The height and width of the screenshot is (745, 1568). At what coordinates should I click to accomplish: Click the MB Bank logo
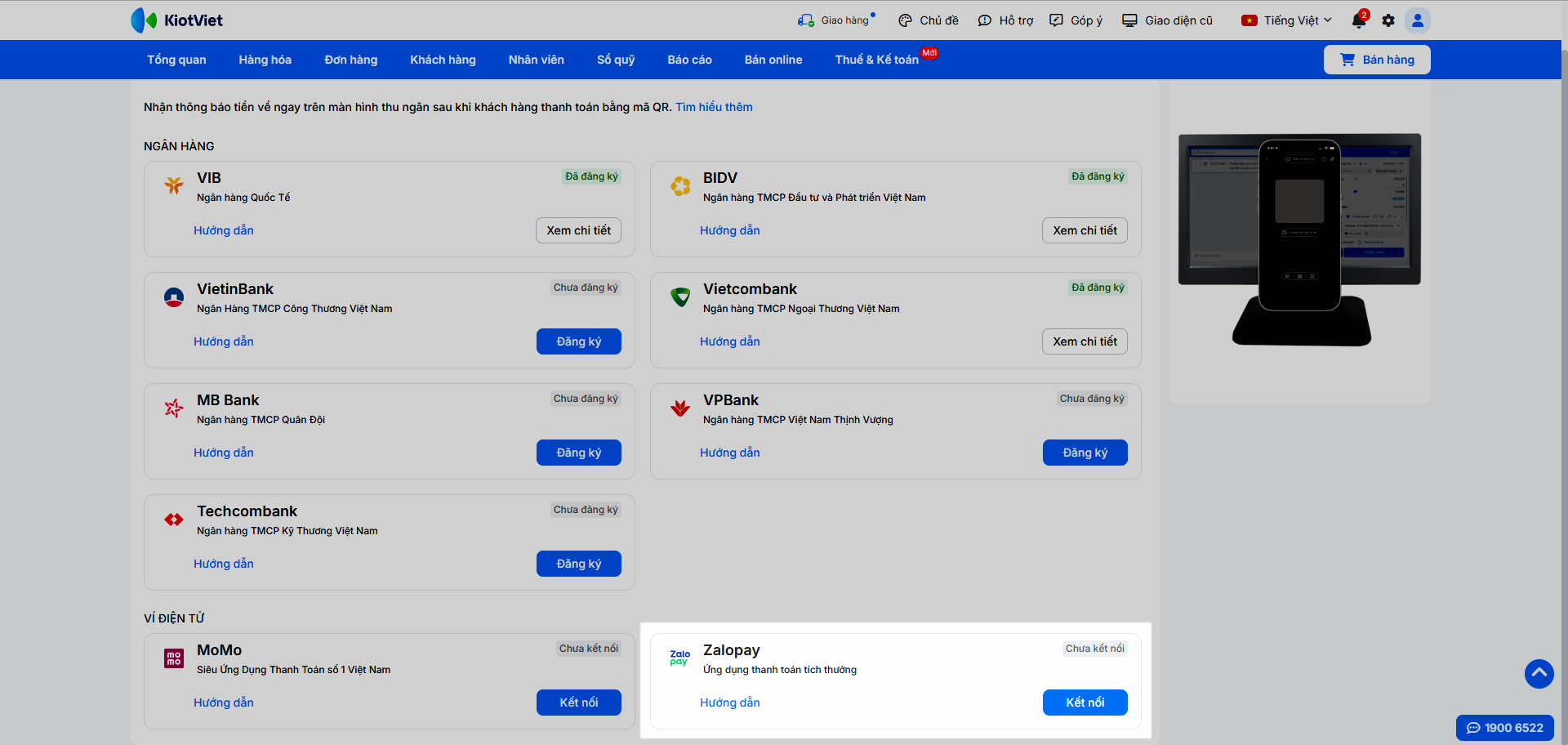(174, 408)
